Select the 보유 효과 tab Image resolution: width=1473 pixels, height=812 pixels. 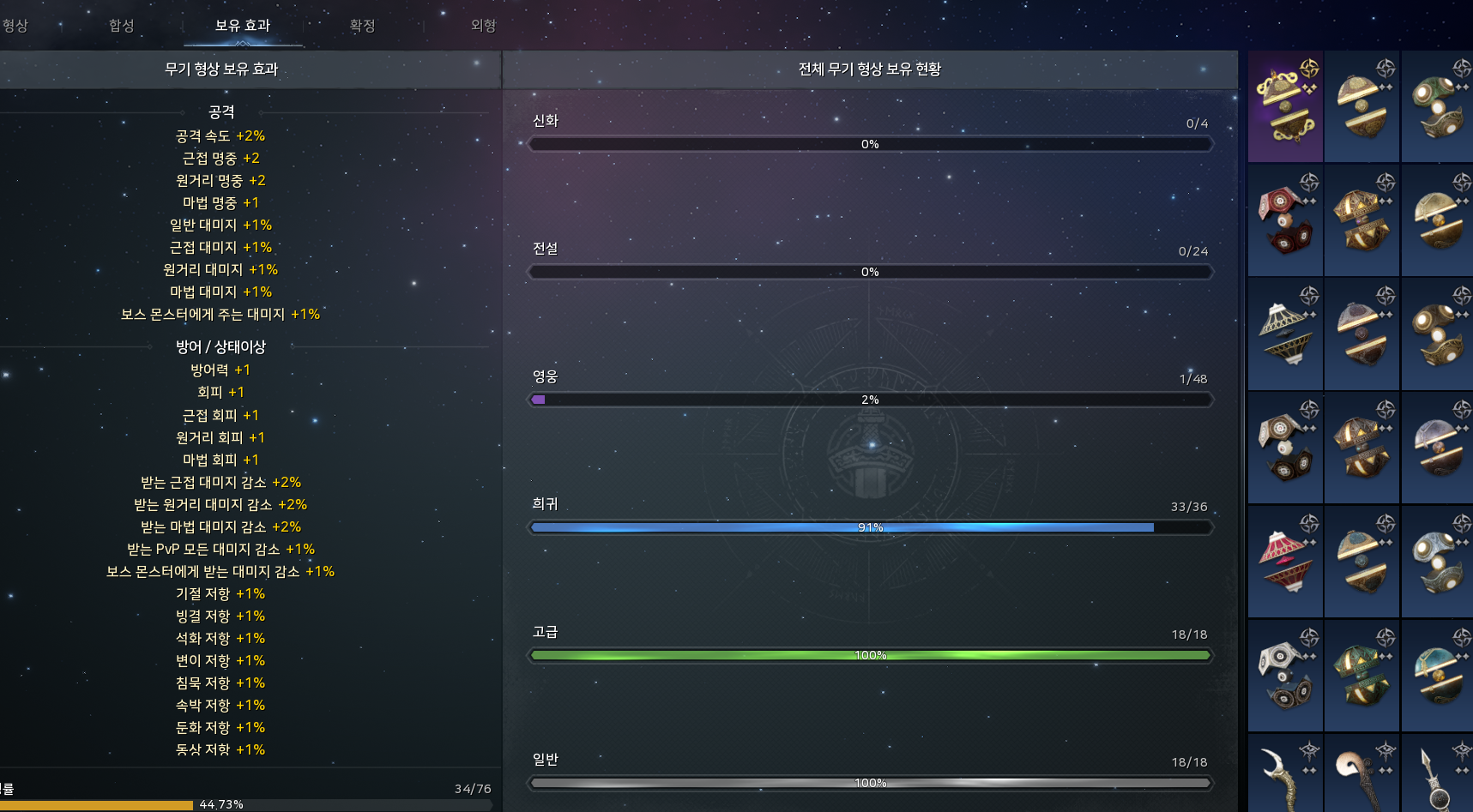[x=243, y=26]
